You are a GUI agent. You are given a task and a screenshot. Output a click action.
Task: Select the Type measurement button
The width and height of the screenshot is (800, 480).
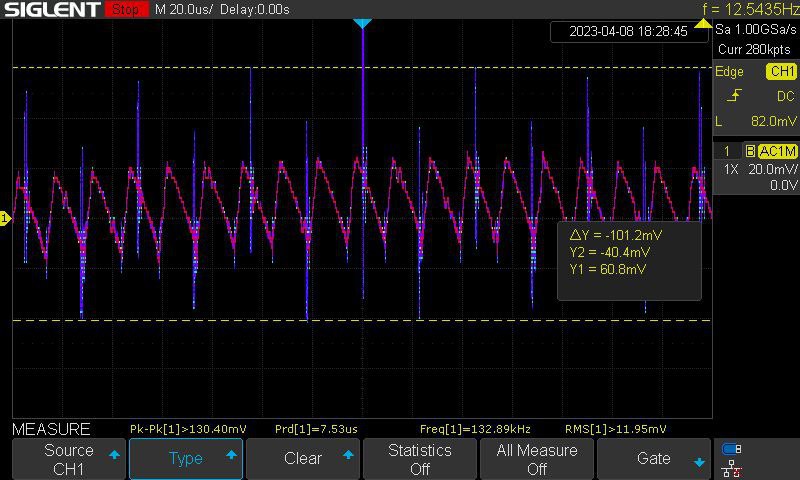186,459
